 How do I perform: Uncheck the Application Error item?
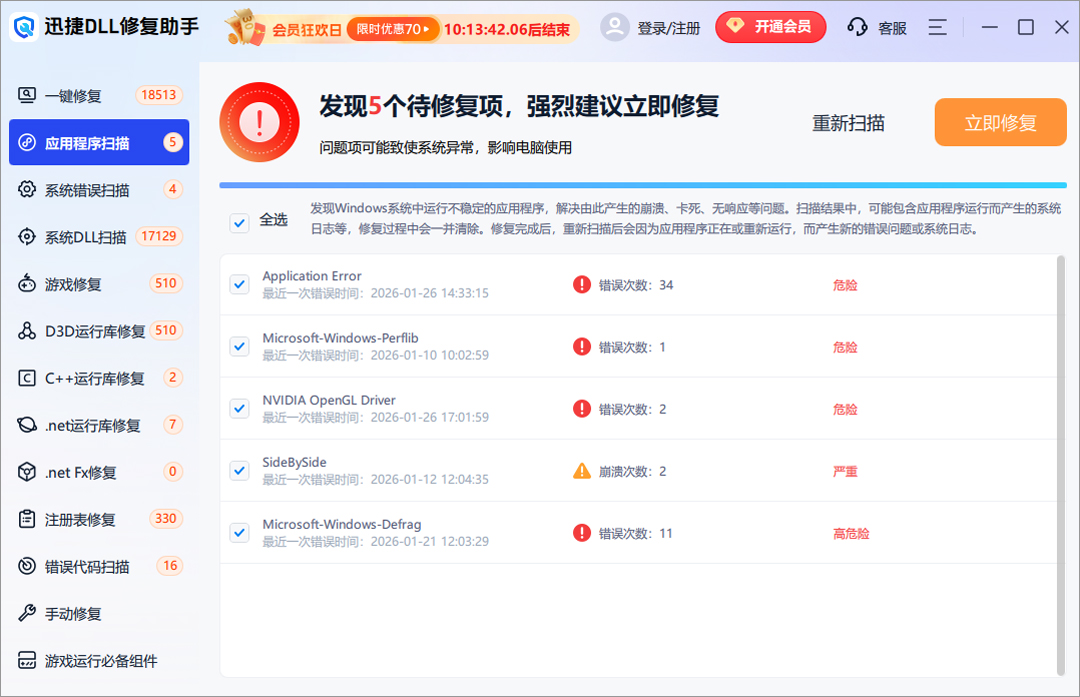[x=239, y=284]
